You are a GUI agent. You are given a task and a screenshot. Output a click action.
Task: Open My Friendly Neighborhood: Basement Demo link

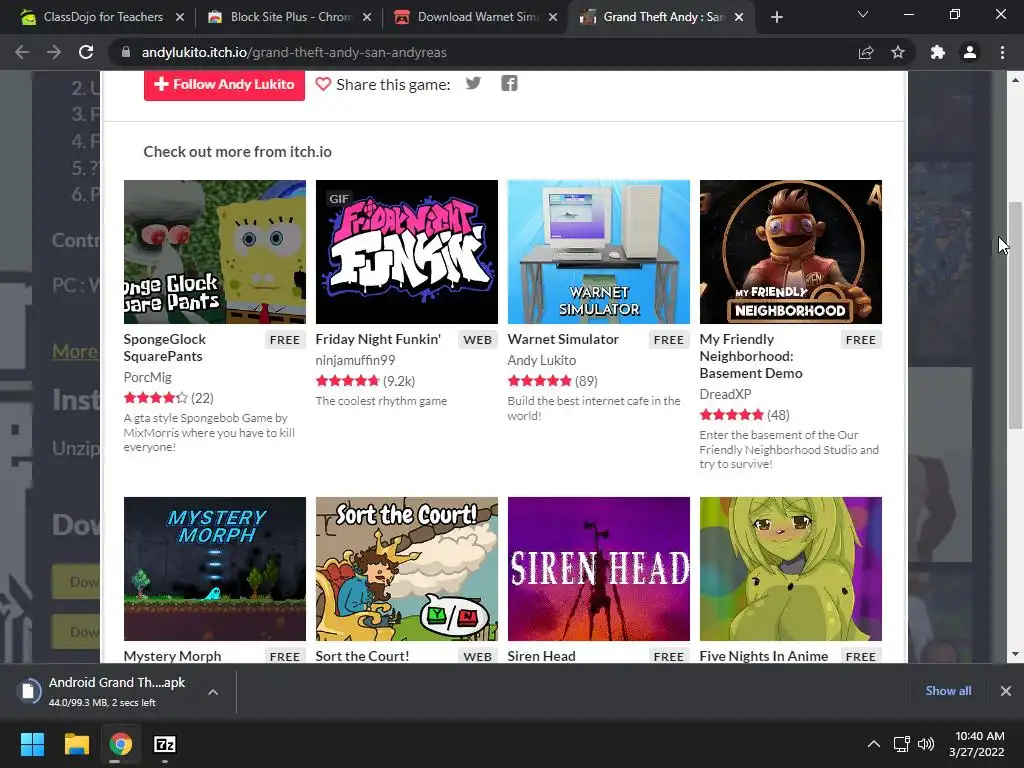click(751, 356)
